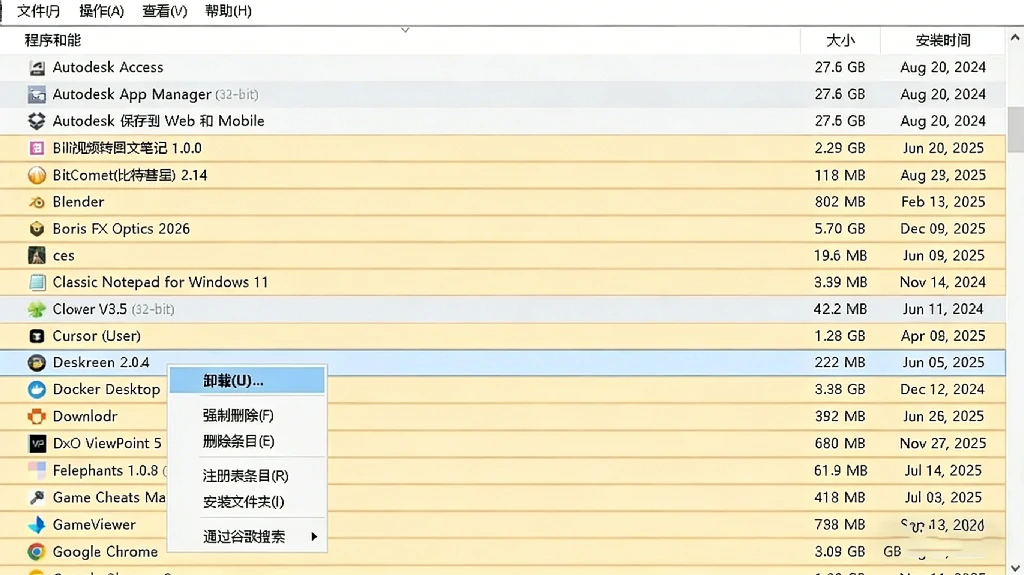Screen dimensions: 1024x575
Task: Select the BitComet 2.14 entry text
Action: [130, 175]
